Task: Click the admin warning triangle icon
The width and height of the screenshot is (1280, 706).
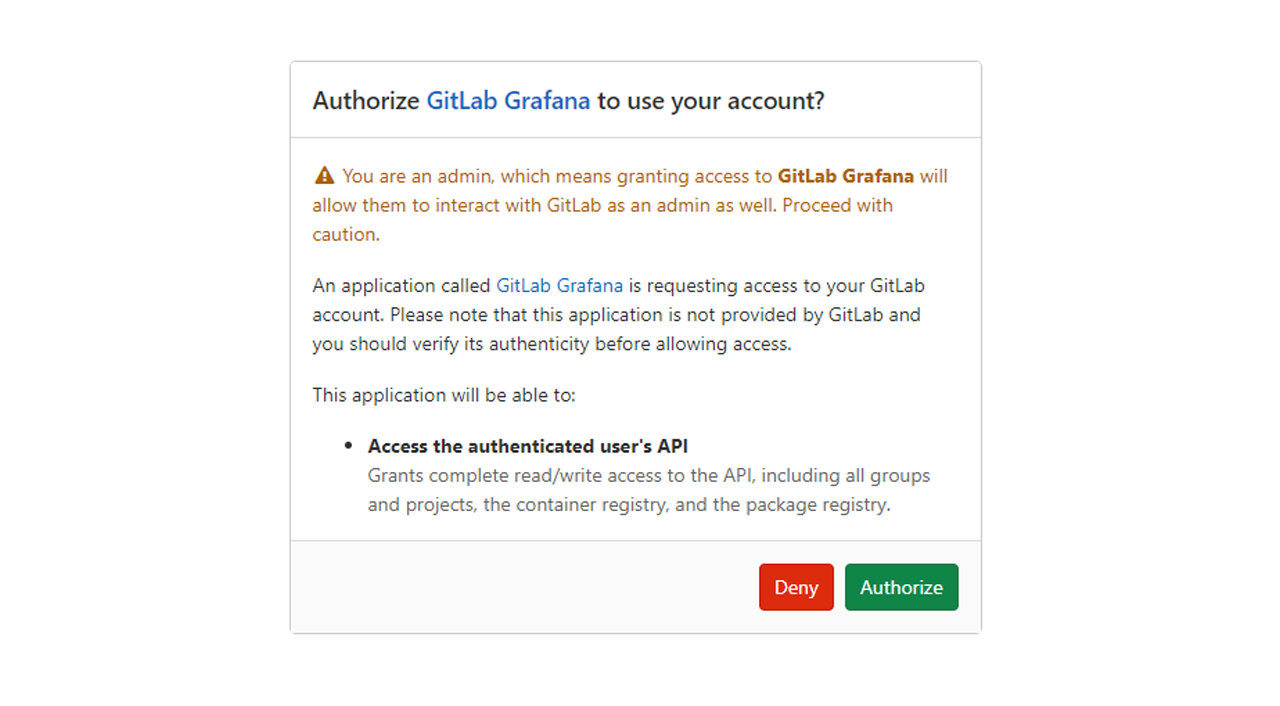Action: [324, 176]
